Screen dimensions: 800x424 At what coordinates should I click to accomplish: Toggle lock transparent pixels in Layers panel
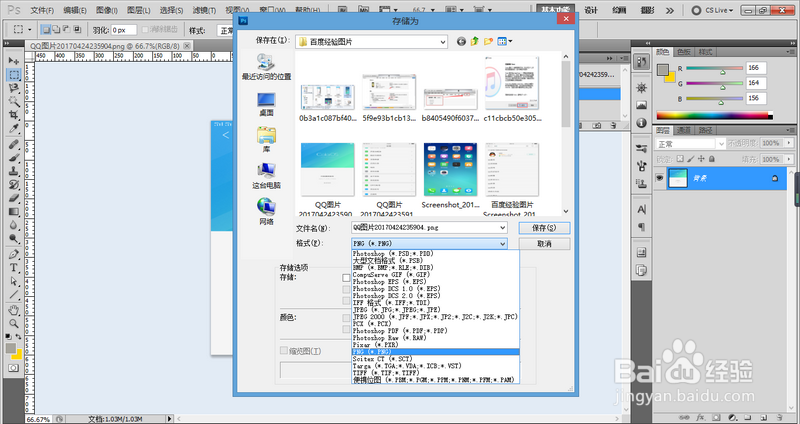click(x=680, y=159)
